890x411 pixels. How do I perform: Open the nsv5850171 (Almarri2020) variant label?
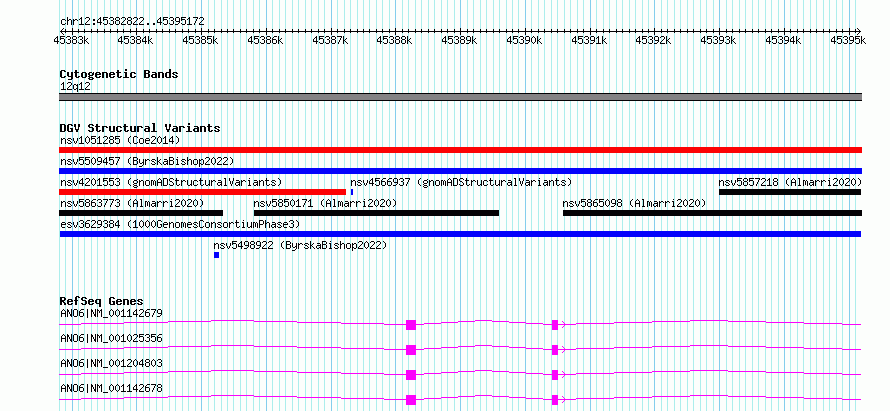pos(325,203)
